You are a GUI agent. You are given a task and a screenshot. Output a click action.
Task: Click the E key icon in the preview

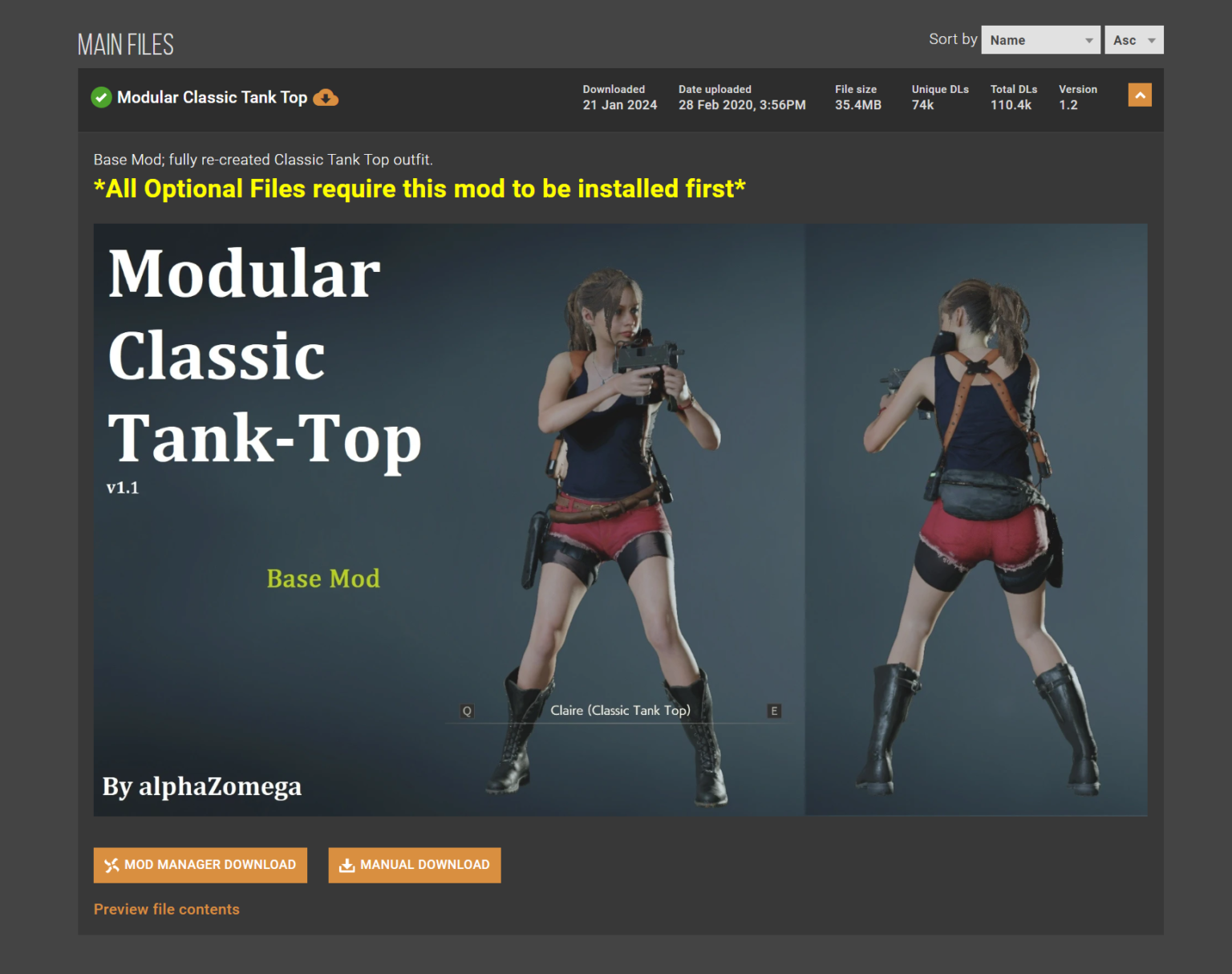(x=774, y=711)
